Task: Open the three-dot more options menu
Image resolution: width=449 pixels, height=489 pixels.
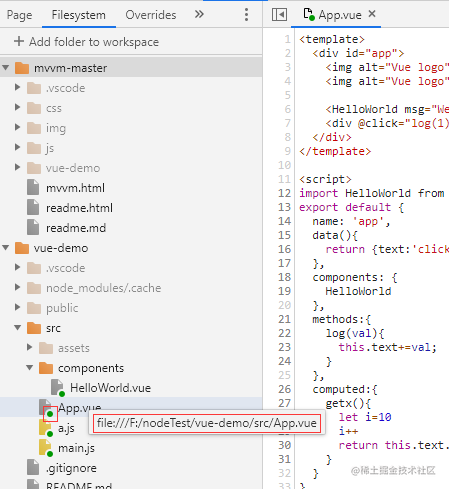Action: click(x=246, y=15)
